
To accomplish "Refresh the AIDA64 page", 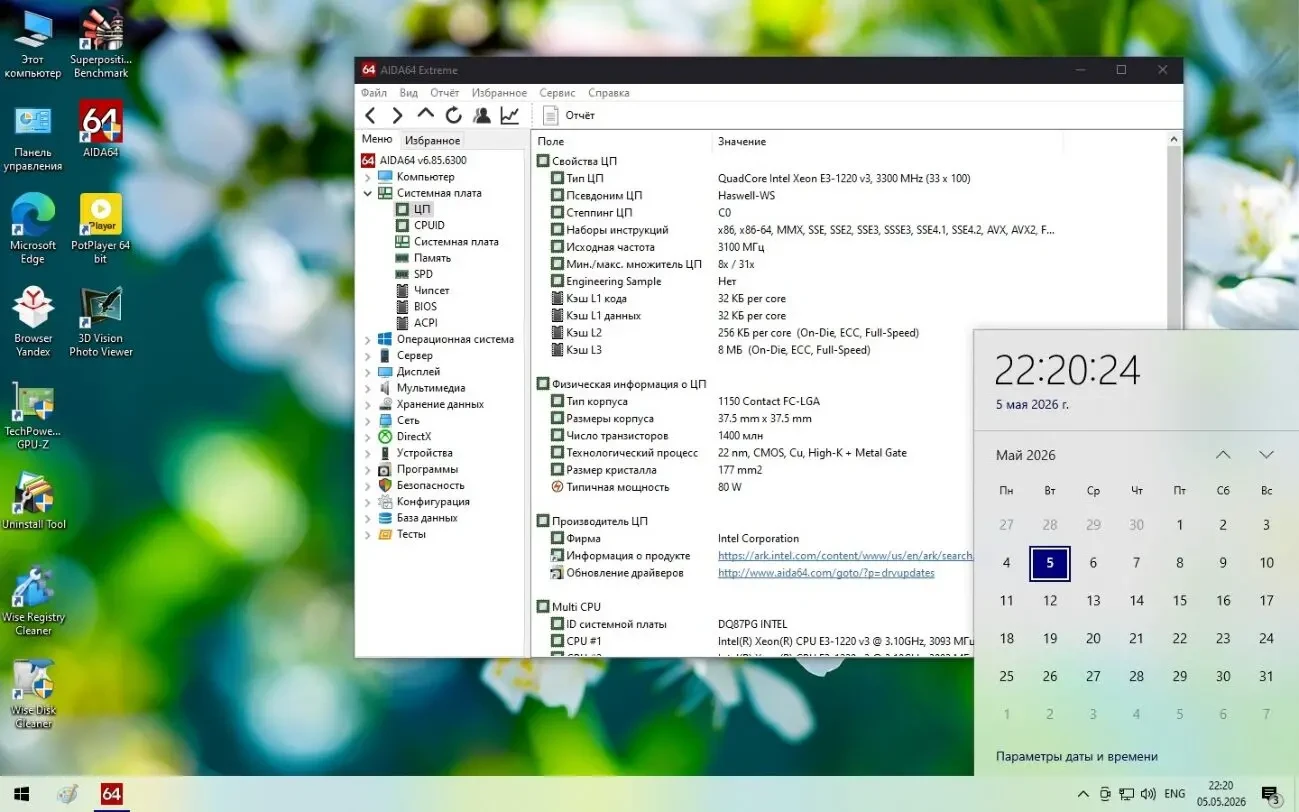I will (x=453, y=115).
